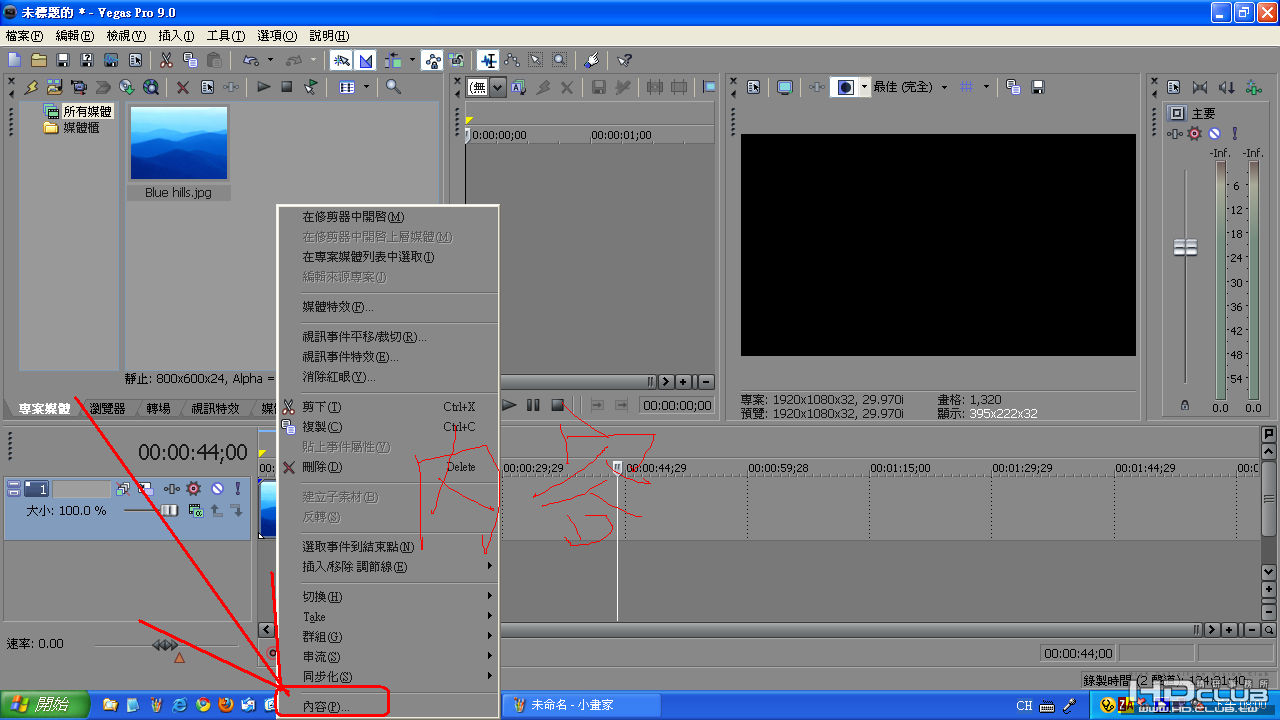This screenshot has width=1280, height=720.
Task: Remove selected media with red X icon
Action: point(183,87)
